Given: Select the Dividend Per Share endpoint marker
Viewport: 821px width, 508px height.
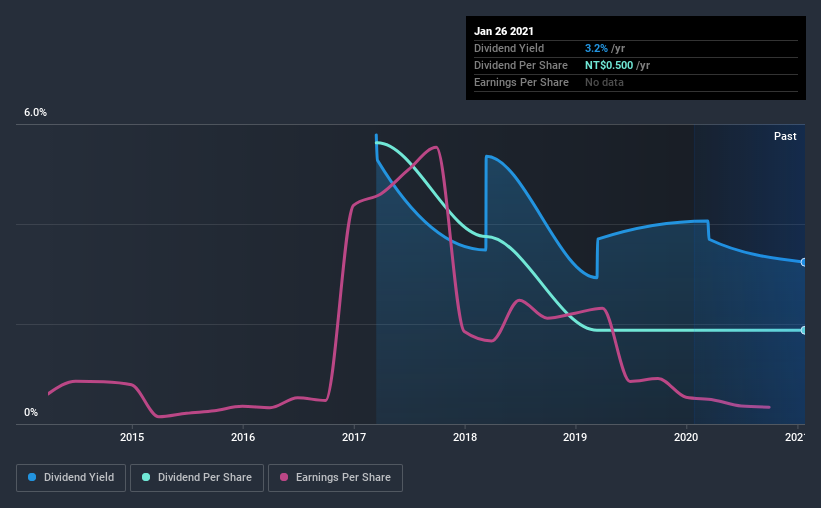Looking at the screenshot, I should coord(803,330).
